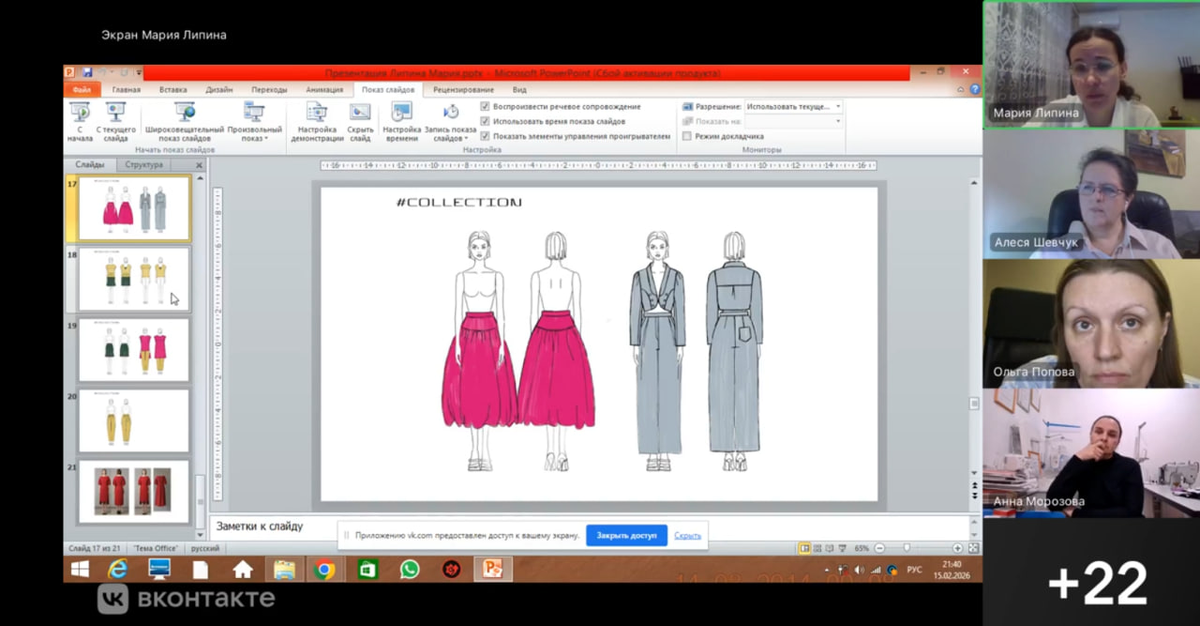Open rehearse timings (Настройка времени)
The height and width of the screenshot is (626, 1200).
(402, 119)
